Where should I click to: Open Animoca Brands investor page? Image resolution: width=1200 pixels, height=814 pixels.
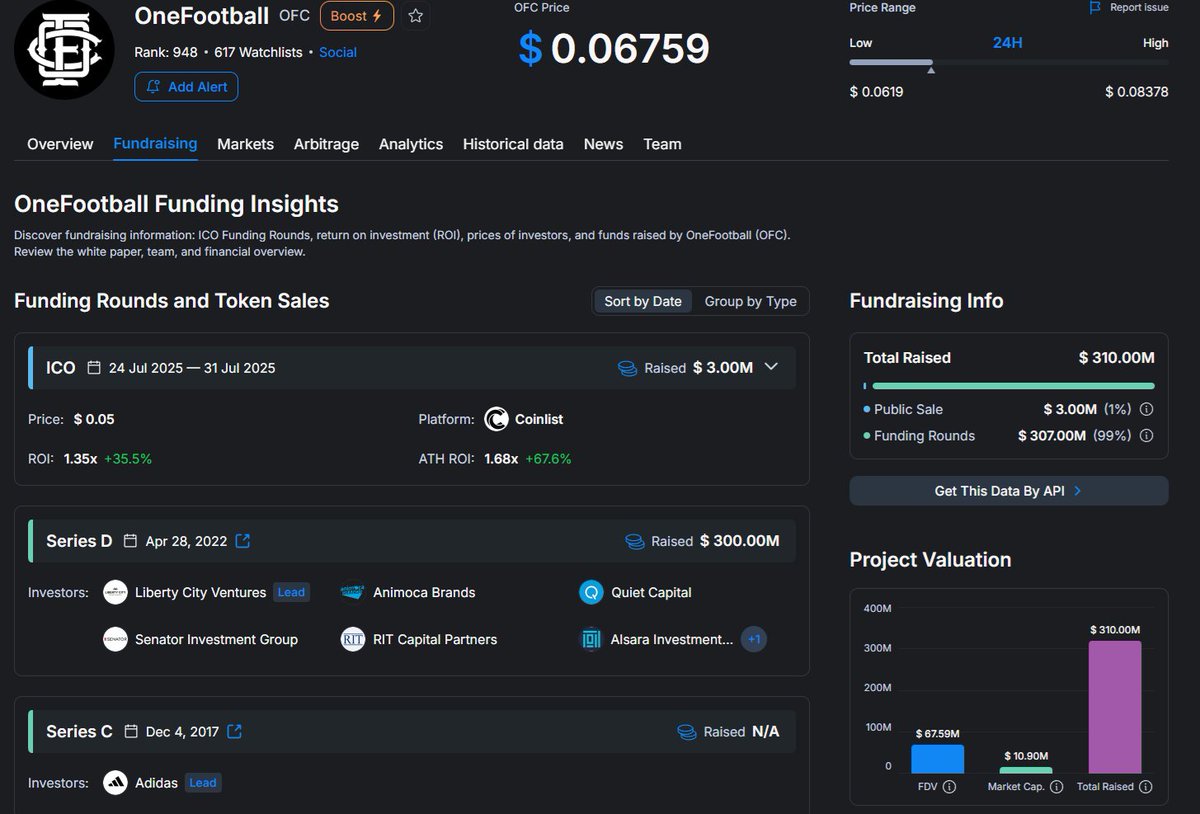tap(424, 592)
